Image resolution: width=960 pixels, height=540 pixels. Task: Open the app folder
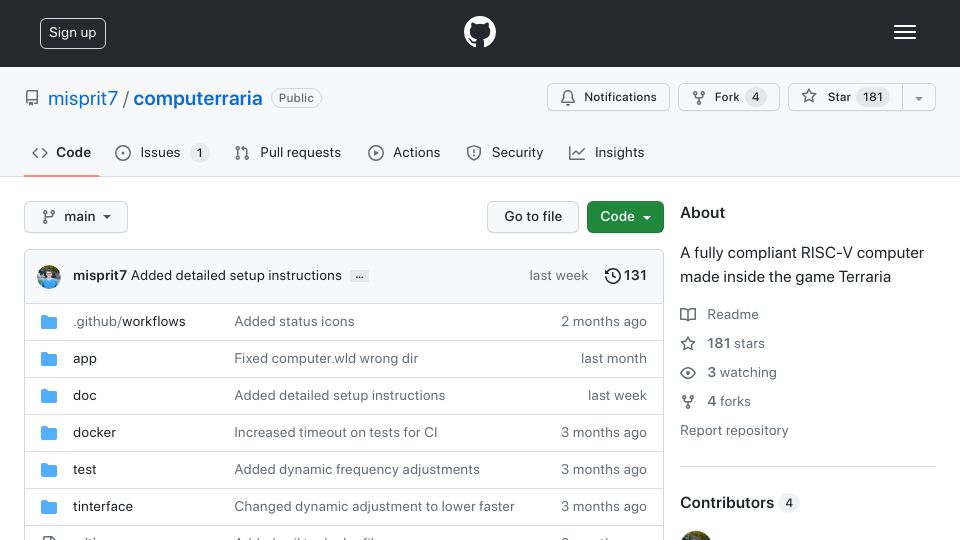pyautogui.click(x=84, y=359)
